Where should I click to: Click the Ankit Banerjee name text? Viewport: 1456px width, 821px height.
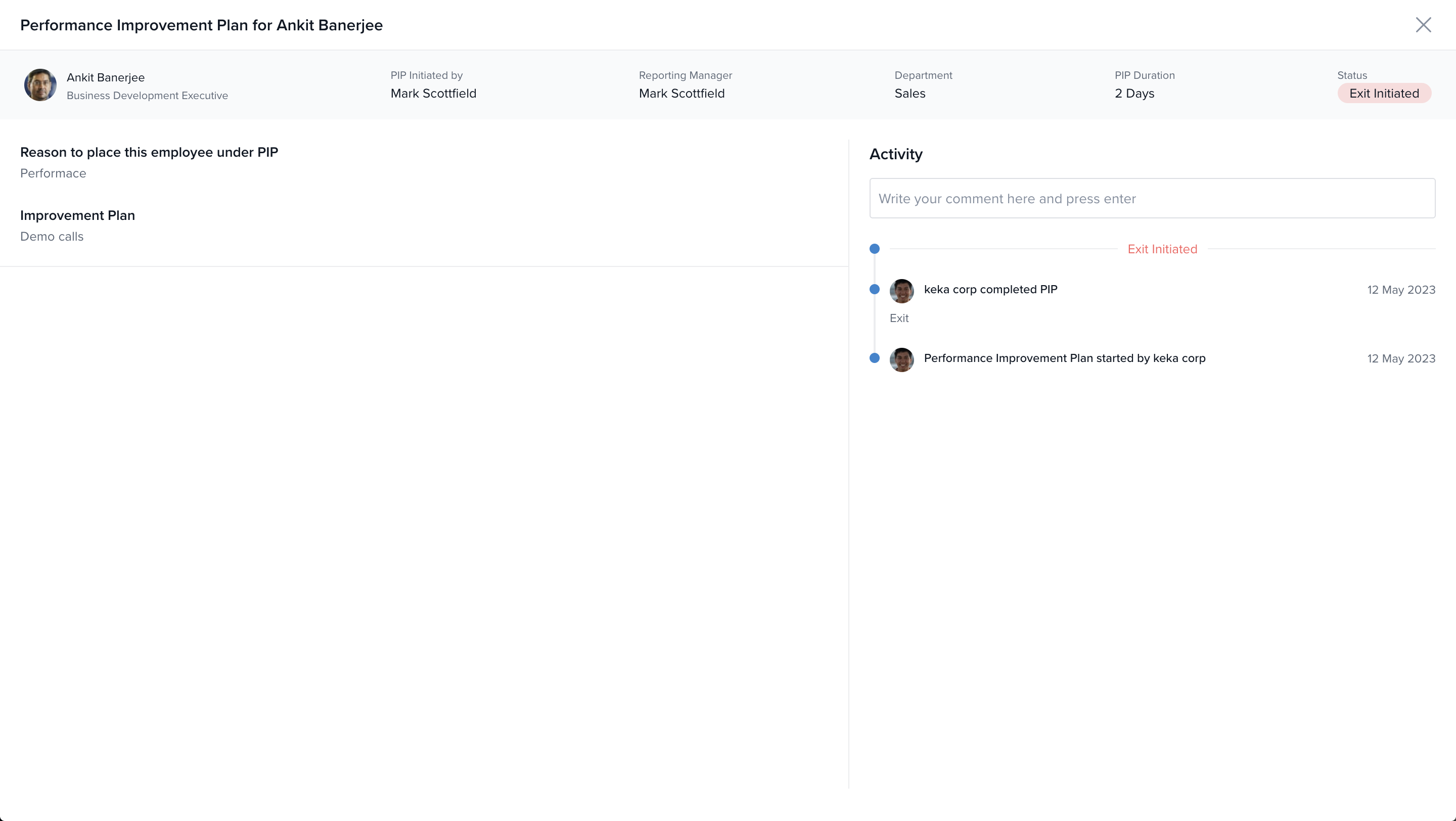click(106, 77)
